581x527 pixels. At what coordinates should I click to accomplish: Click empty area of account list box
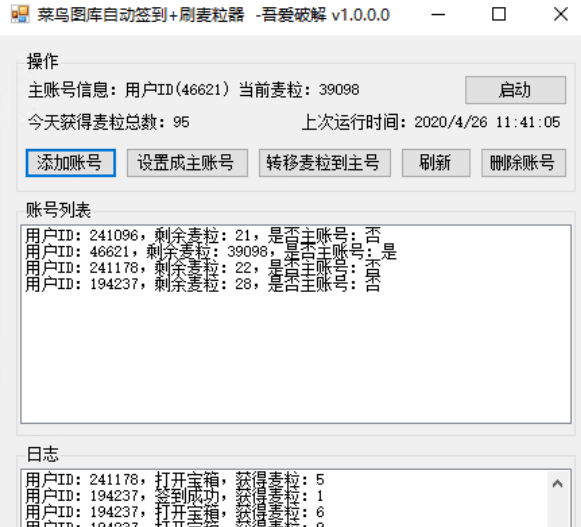pyautogui.click(x=296, y=356)
